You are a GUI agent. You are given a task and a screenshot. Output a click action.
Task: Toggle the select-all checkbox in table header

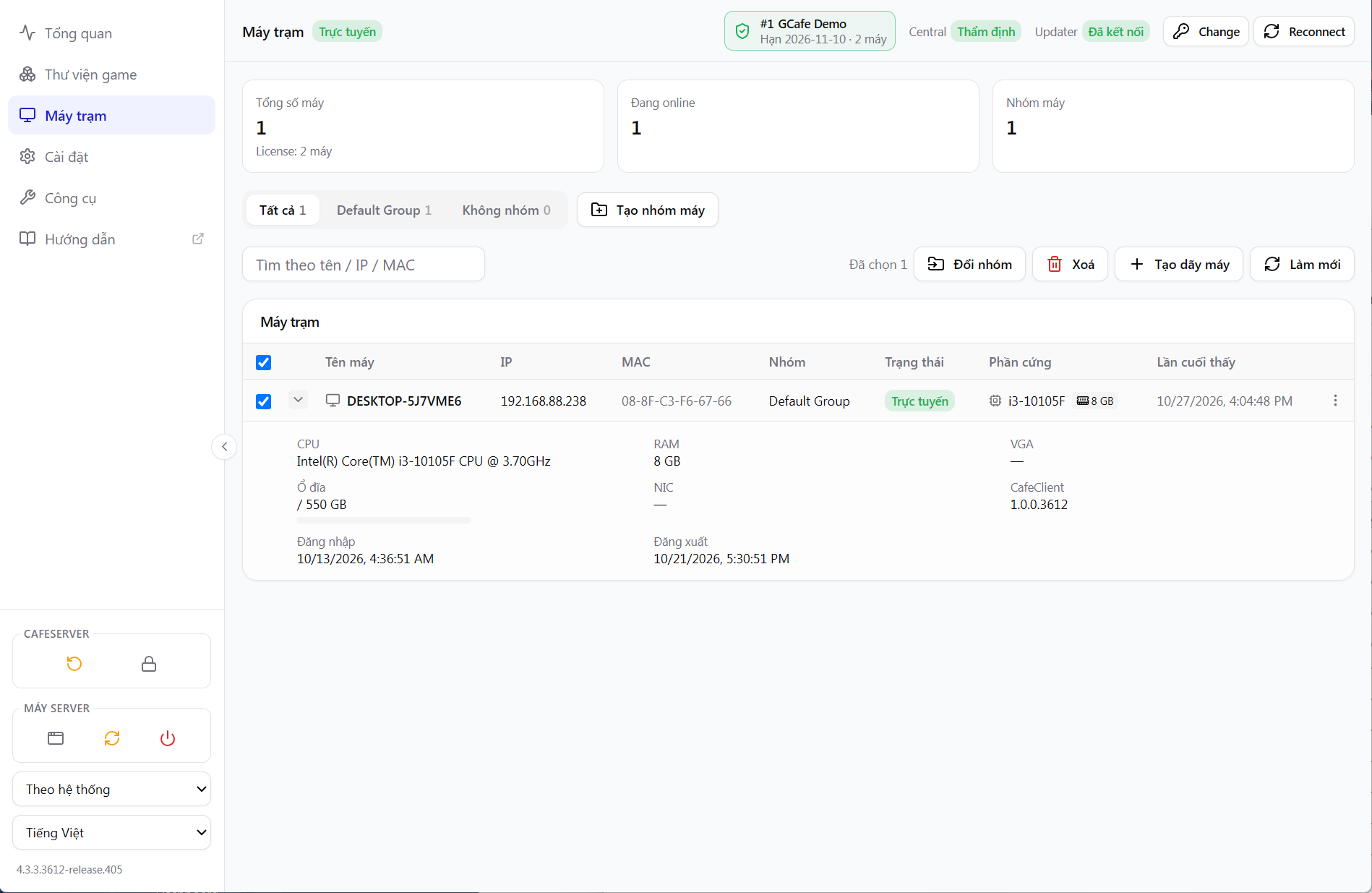point(264,362)
